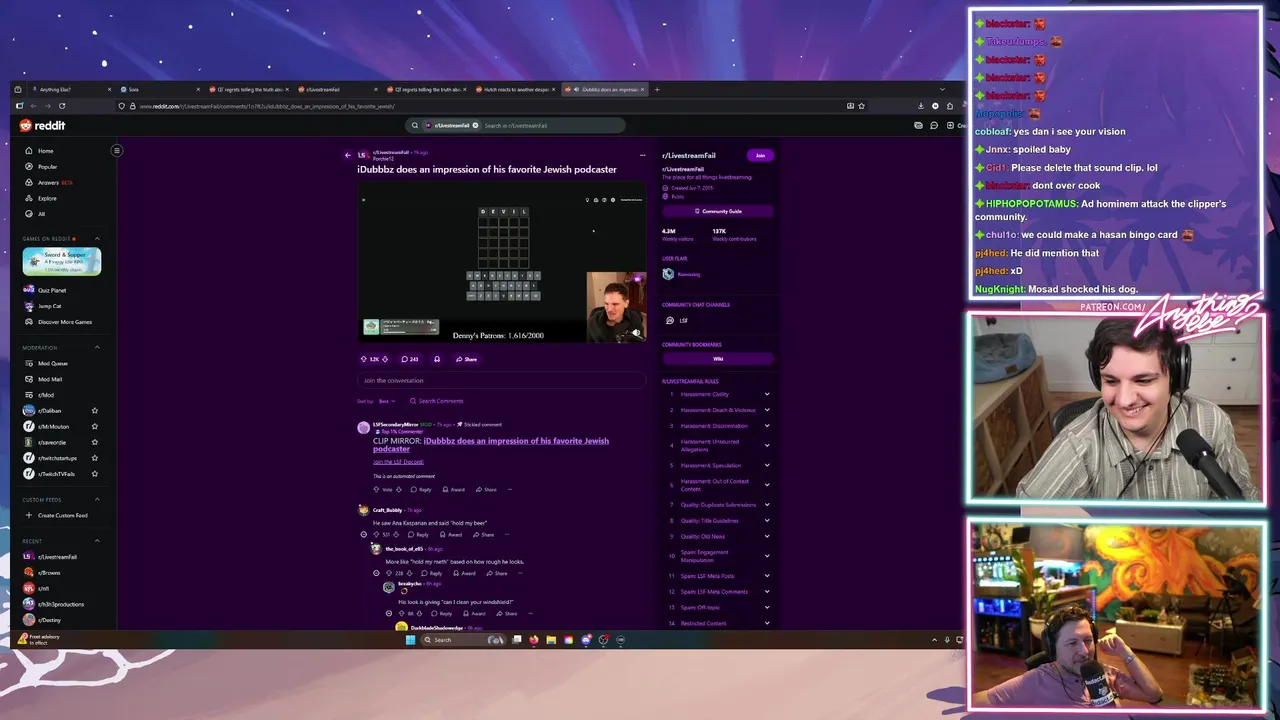Open Sort by Best dropdown
1280x720 pixels.
pos(385,401)
